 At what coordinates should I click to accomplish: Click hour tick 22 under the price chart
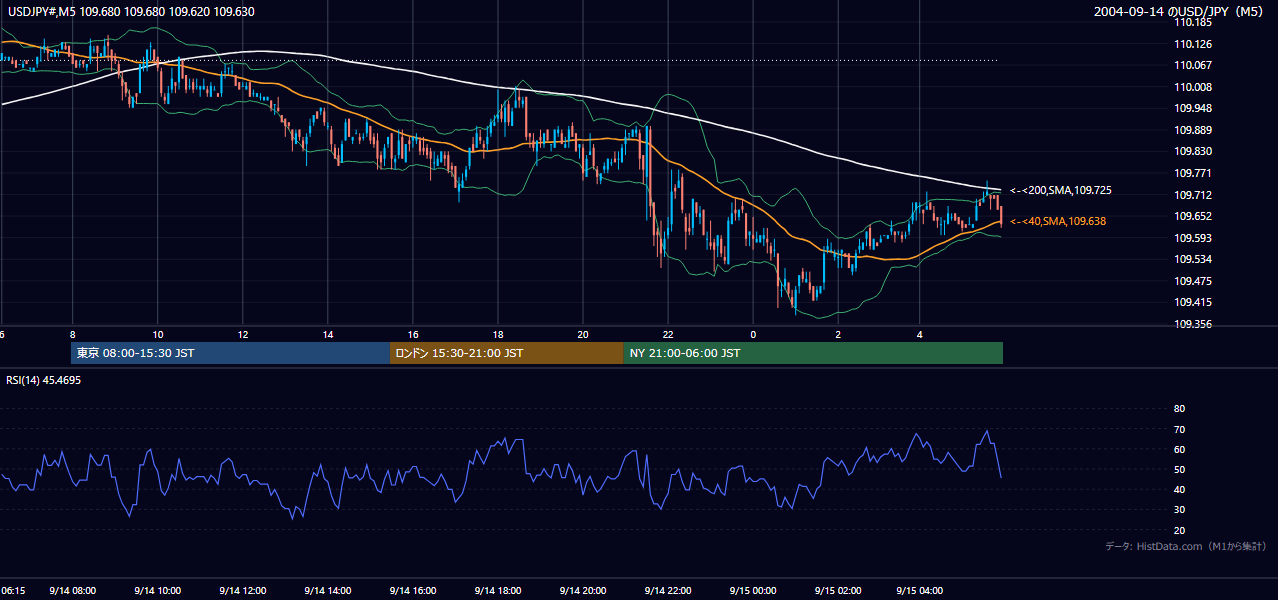click(668, 334)
